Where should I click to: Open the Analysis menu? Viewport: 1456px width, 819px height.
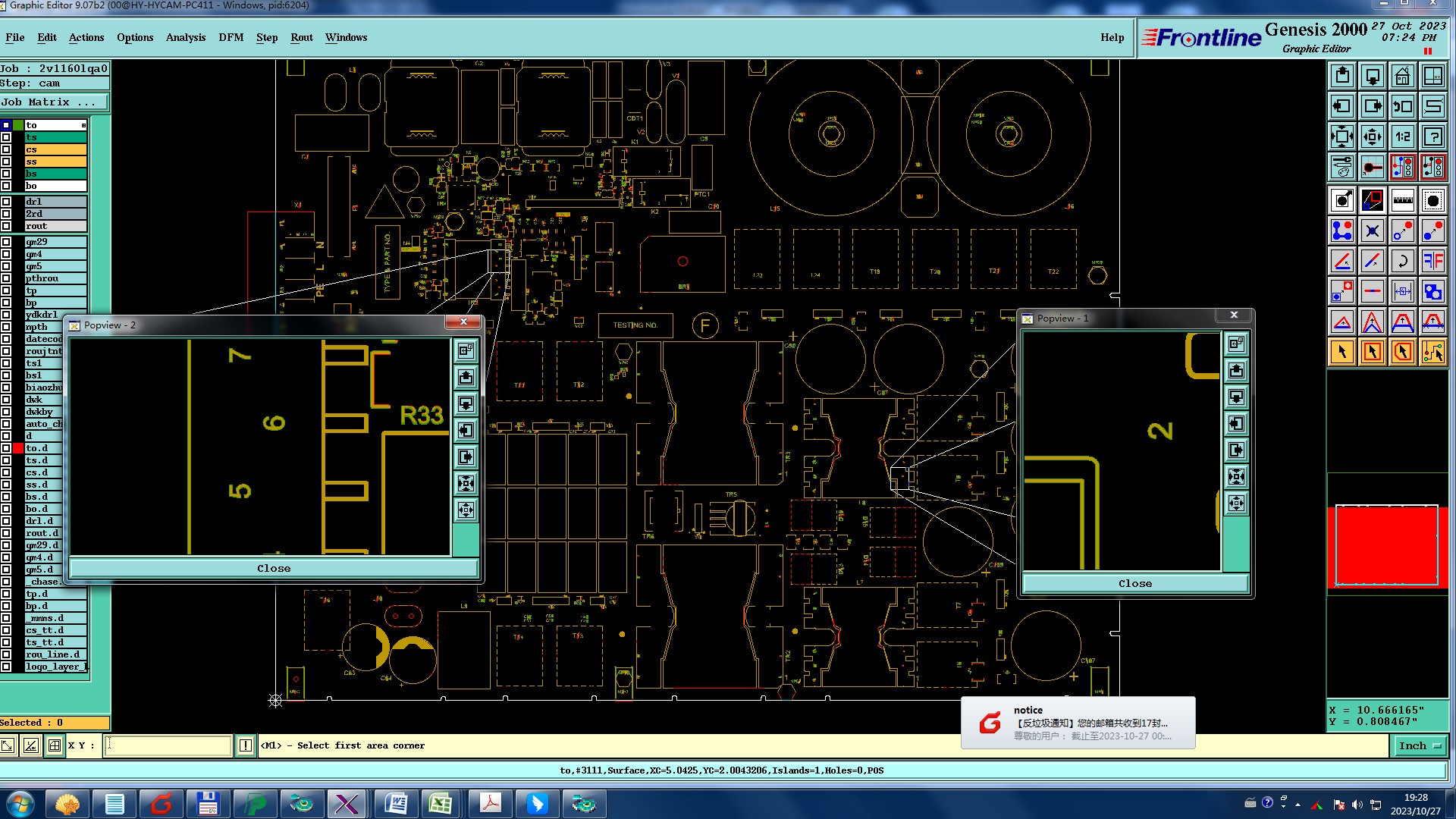click(185, 37)
